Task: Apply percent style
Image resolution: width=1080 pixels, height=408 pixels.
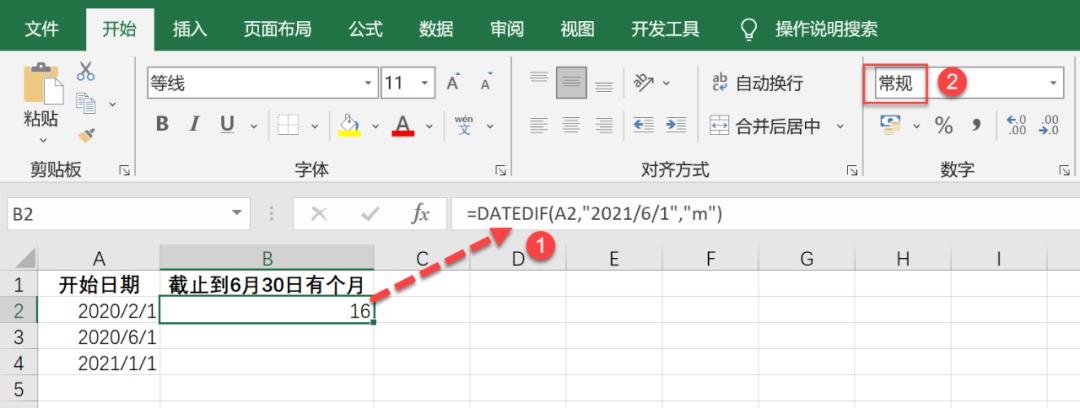Action: 944,125
